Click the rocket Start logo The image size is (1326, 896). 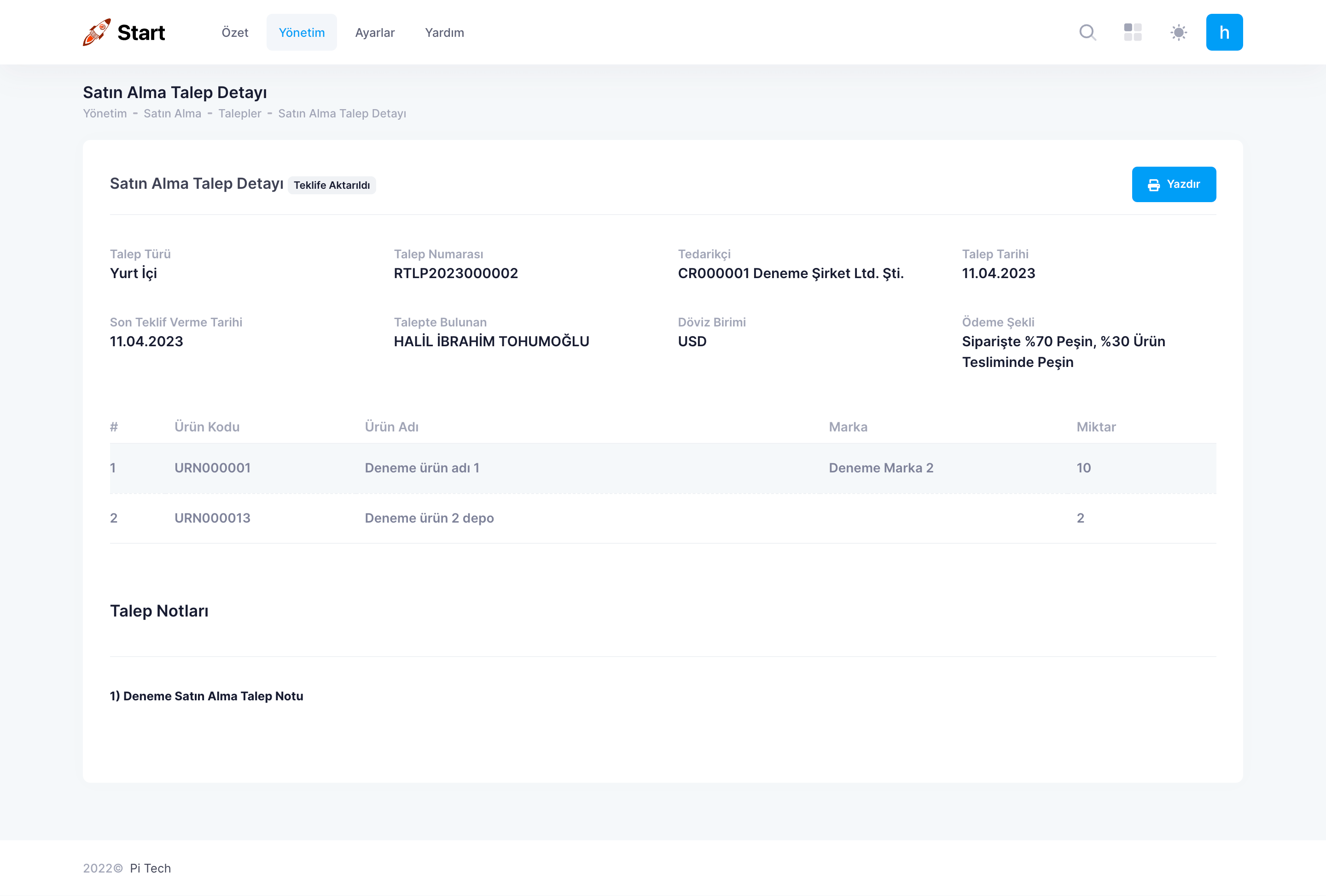[x=124, y=33]
